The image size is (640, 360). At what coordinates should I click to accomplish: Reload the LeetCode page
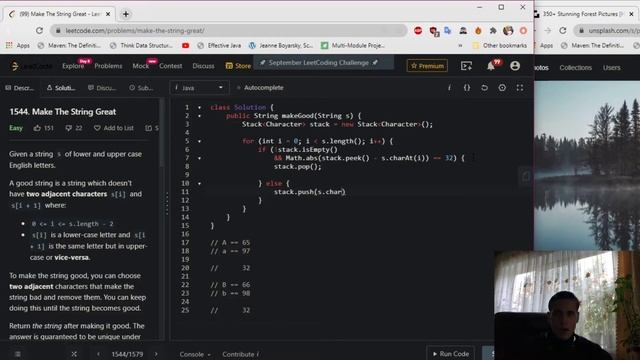[x=39, y=31]
